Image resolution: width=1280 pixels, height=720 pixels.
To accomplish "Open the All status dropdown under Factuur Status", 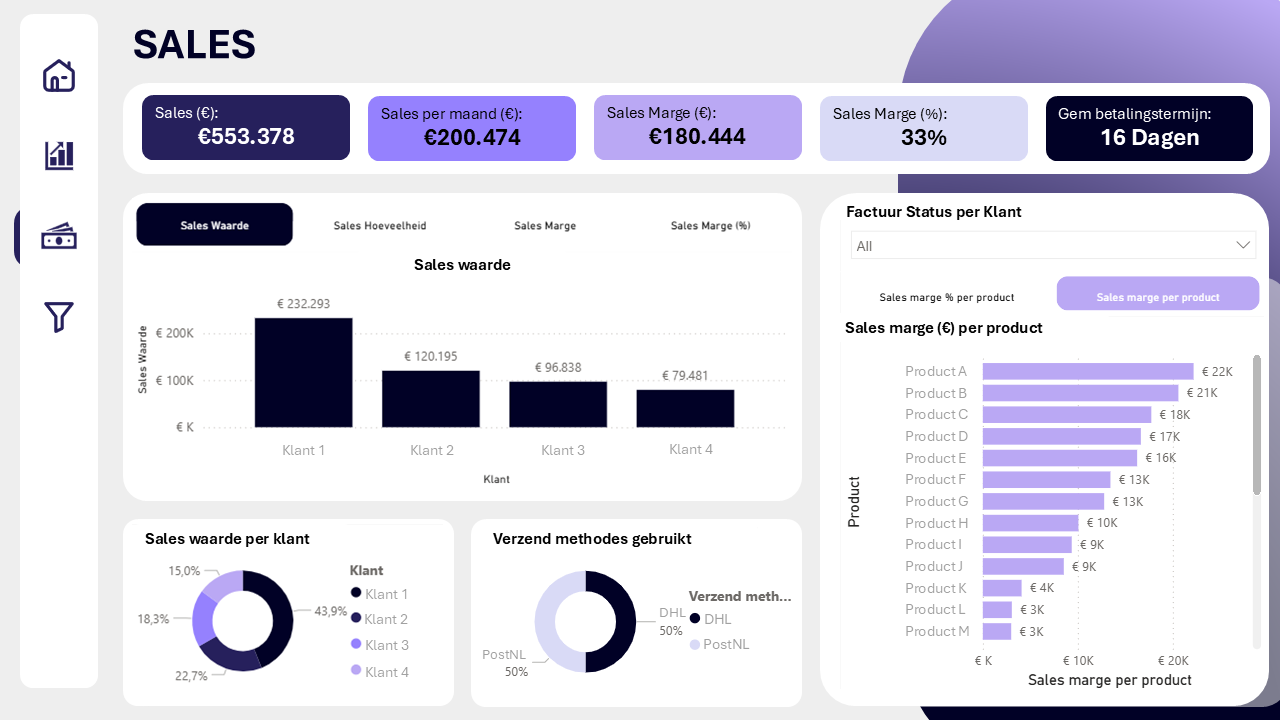I will click(x=1053, y=245).
